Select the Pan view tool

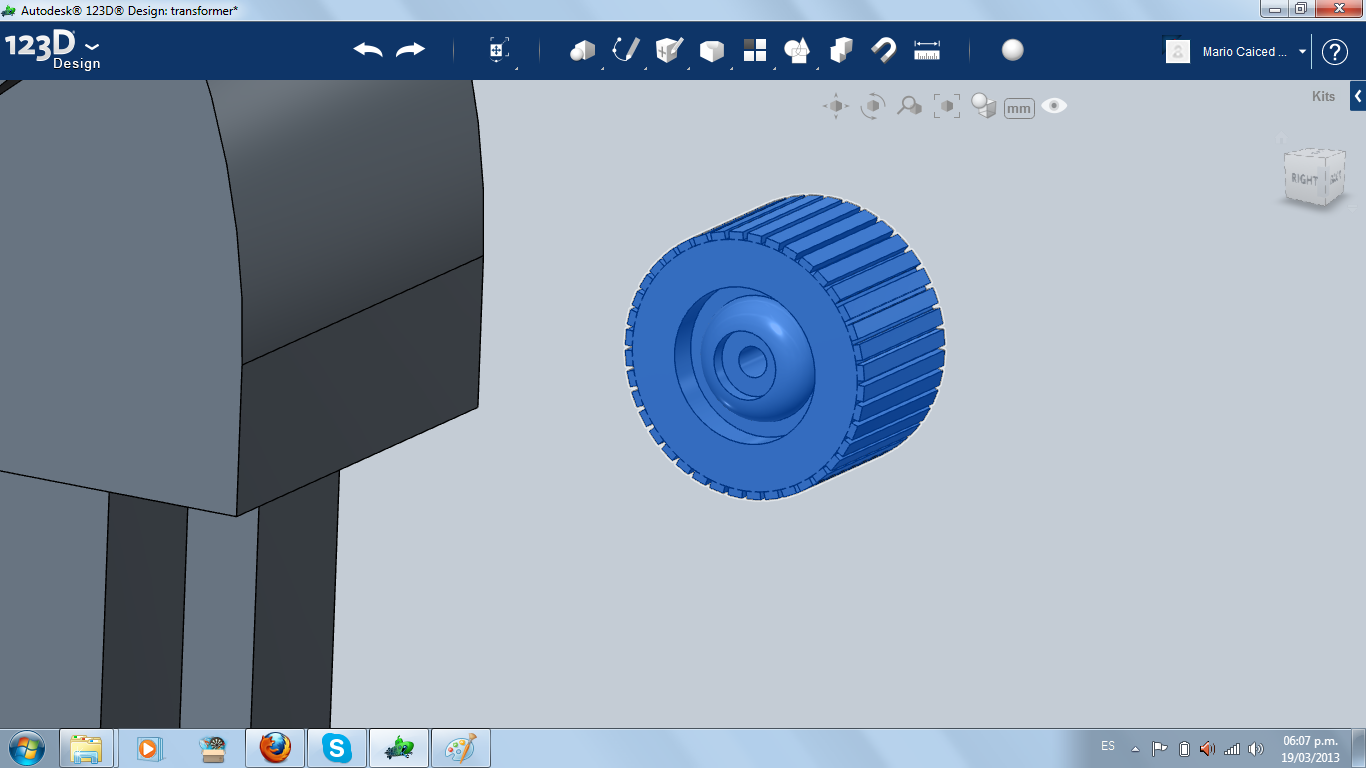point(836,106)
